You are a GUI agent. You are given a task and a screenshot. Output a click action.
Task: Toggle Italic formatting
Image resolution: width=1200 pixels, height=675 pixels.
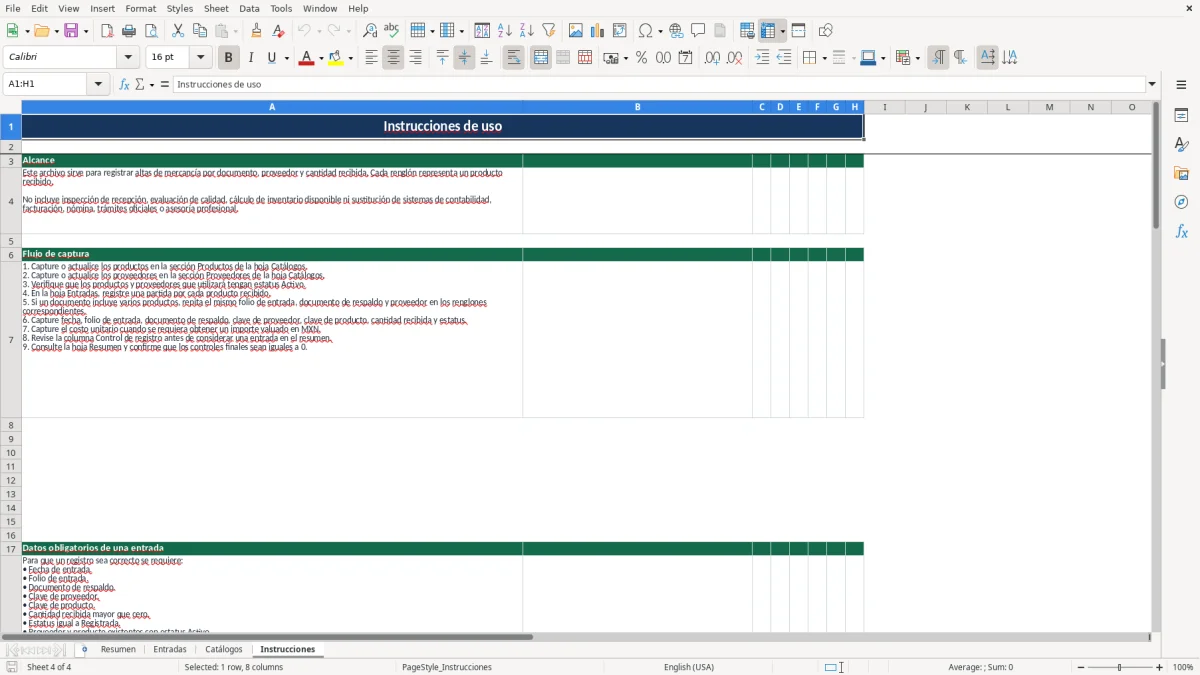pos(250,58)
